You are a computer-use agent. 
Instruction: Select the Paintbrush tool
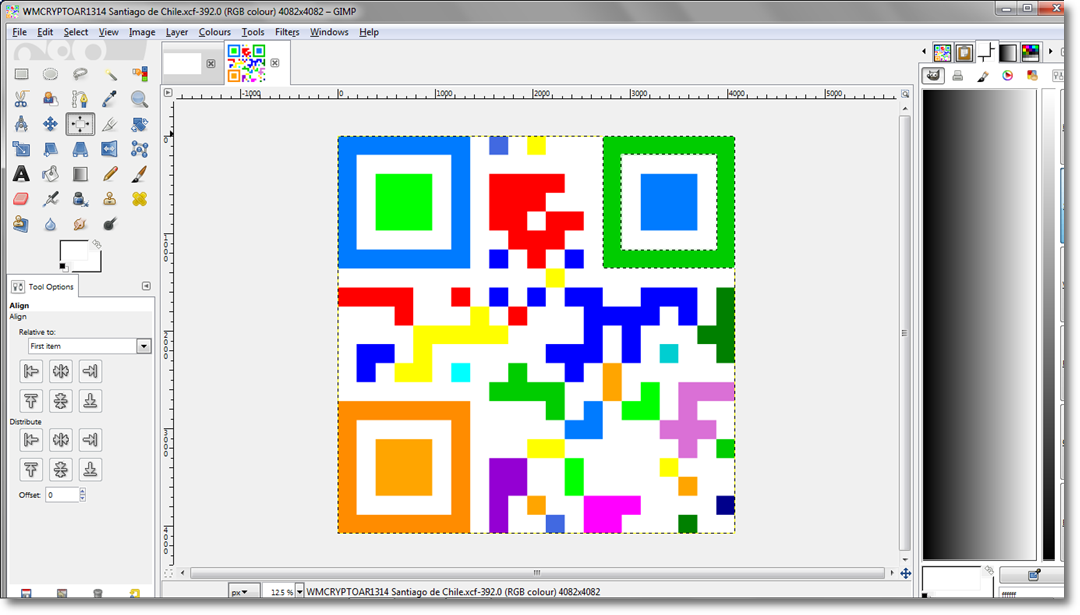click(139, 174)
